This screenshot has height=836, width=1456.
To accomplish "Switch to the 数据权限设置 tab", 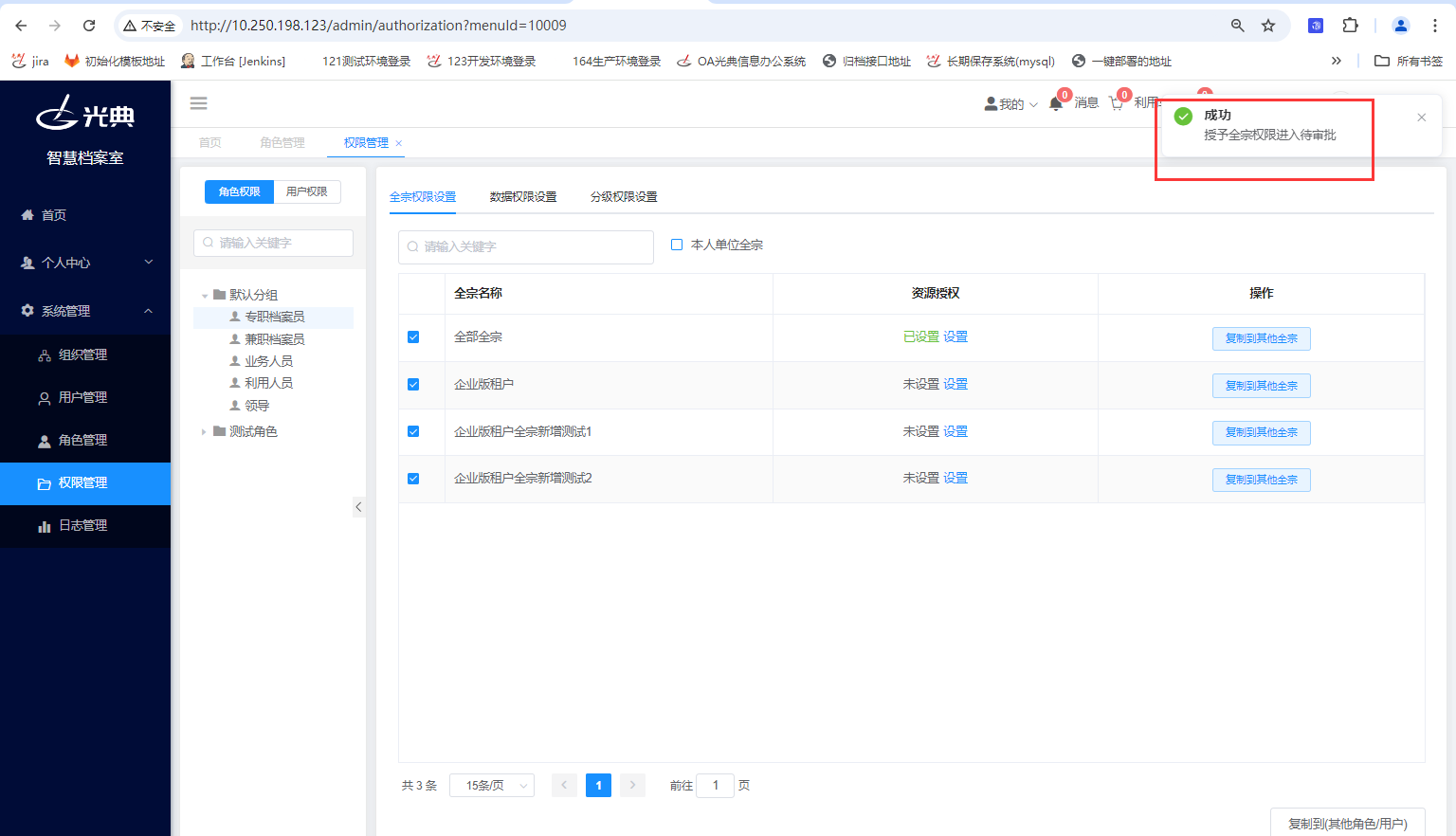I will [523, 197].
